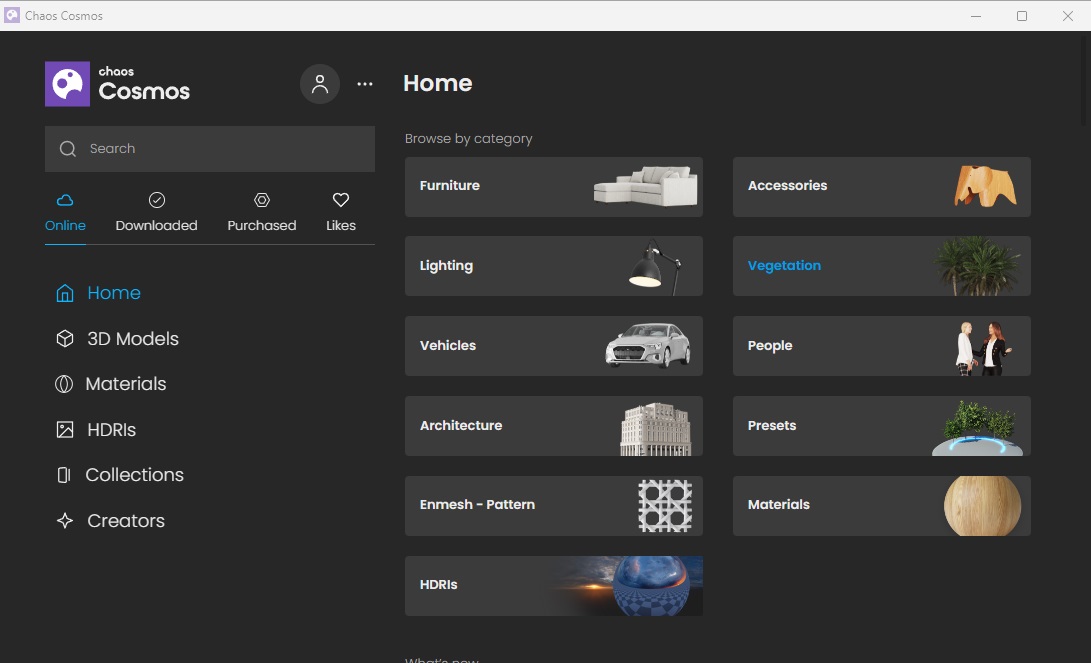Screen dimensions: 1091x663
Task: Click the Materials sphere icon in sidebar
Action: 64,384
